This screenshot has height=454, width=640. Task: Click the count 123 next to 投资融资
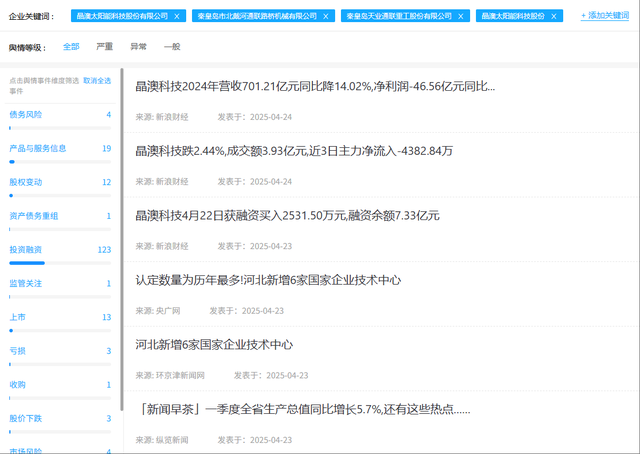pyautogui.click(x=104, y=250)
